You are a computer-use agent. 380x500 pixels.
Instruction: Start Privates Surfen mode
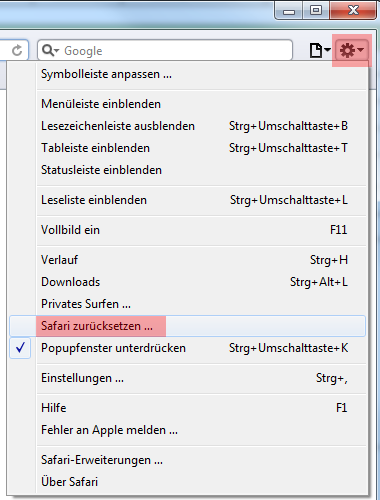[x=188, y=304]
